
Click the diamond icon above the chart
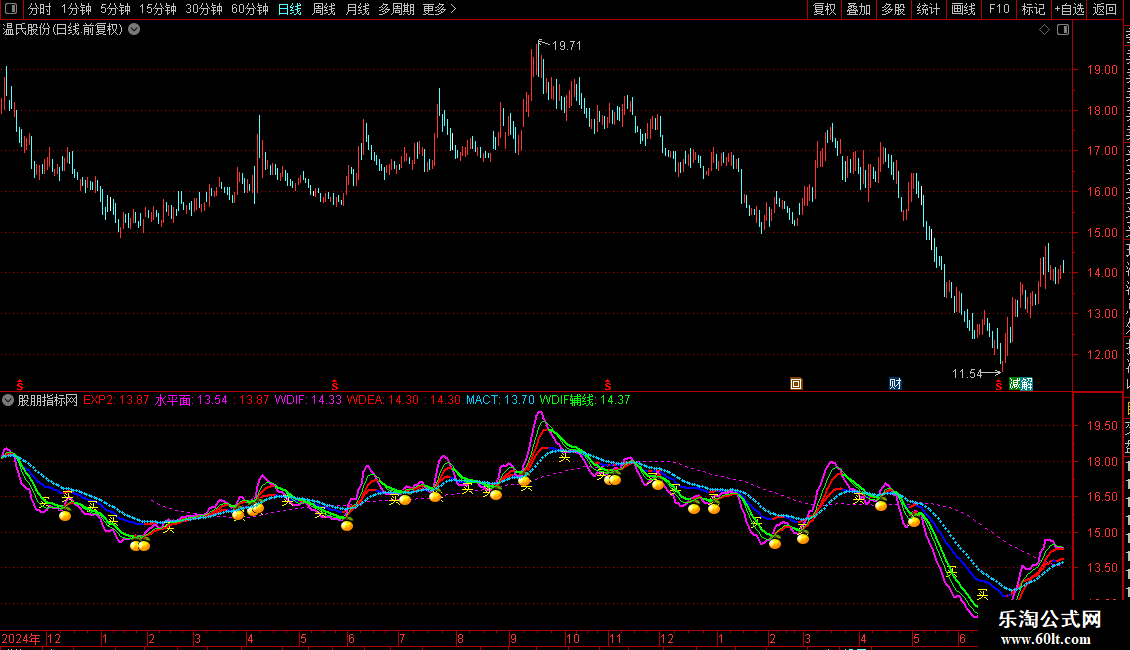(1044, 30)
